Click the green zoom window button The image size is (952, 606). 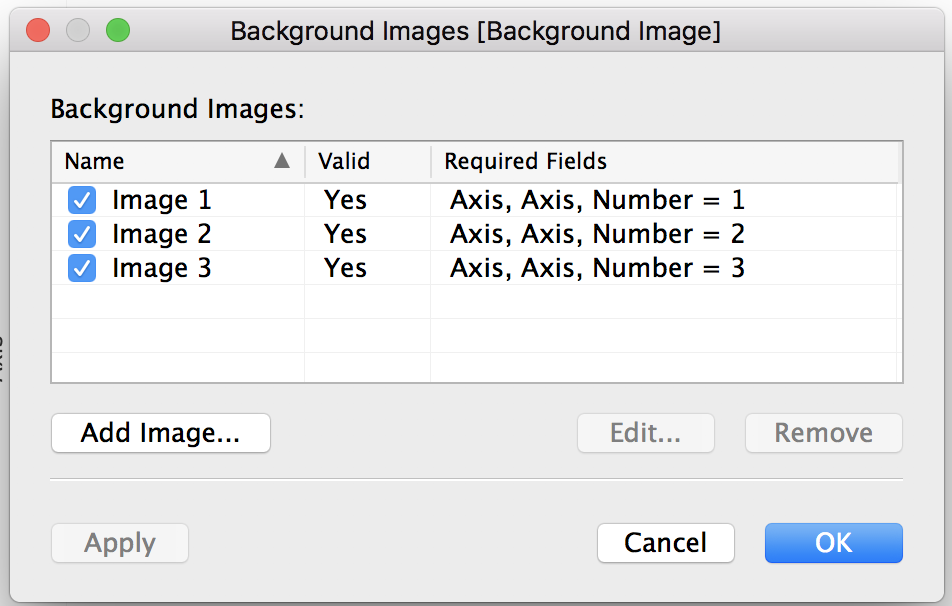(x=118, y=30)
